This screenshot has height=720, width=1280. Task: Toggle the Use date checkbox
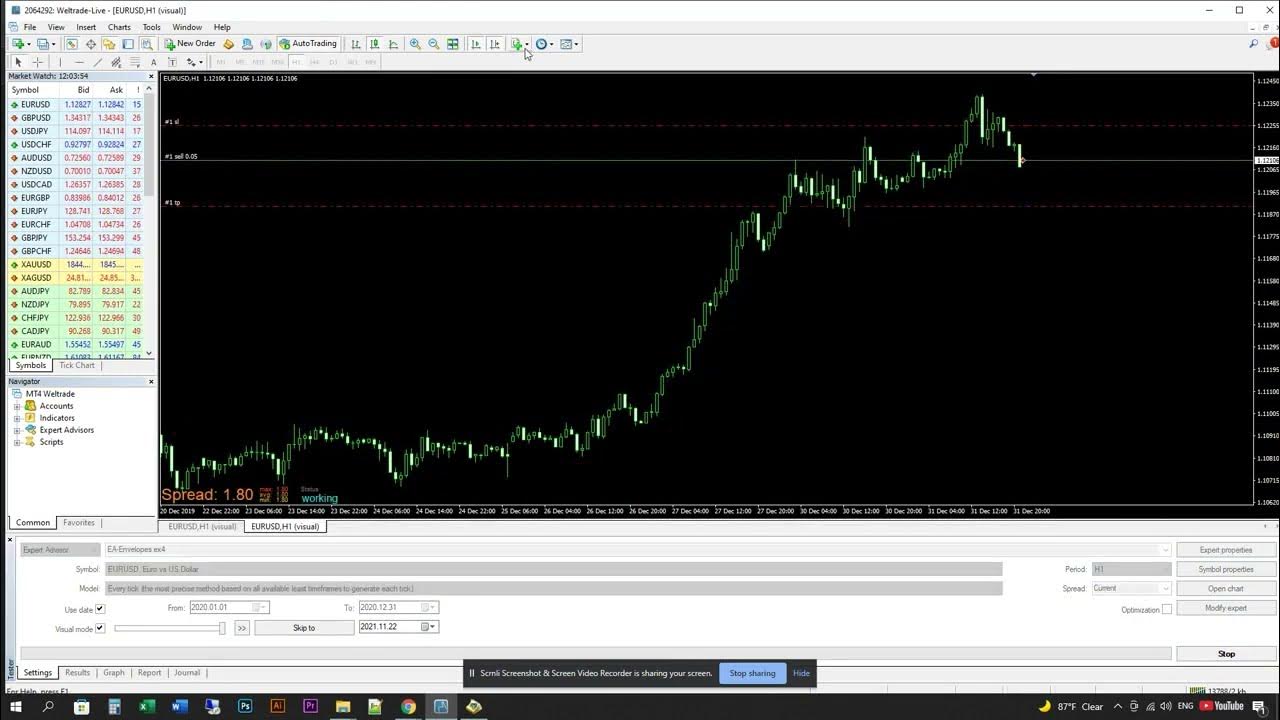pos(100,609)
